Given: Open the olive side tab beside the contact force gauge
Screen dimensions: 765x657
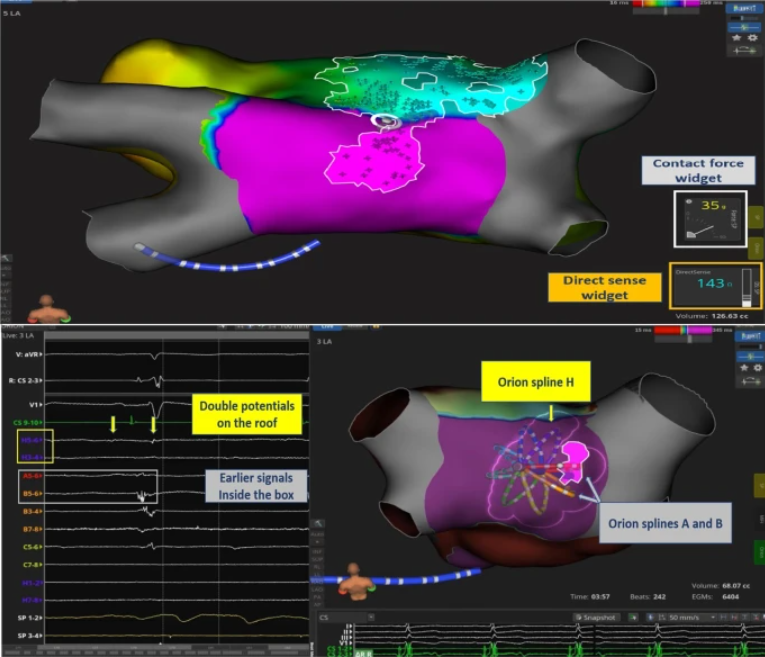Looking at the screenshot, I should point(757,218).
